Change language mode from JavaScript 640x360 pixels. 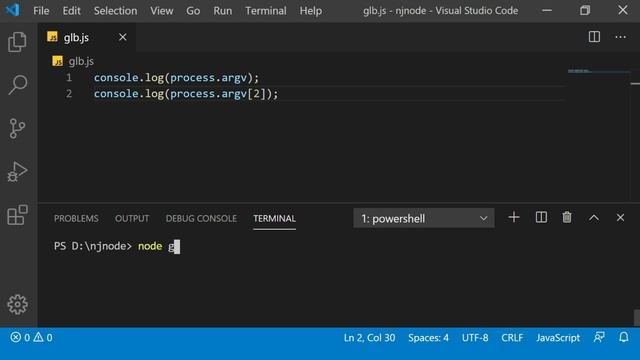[558, 338]
